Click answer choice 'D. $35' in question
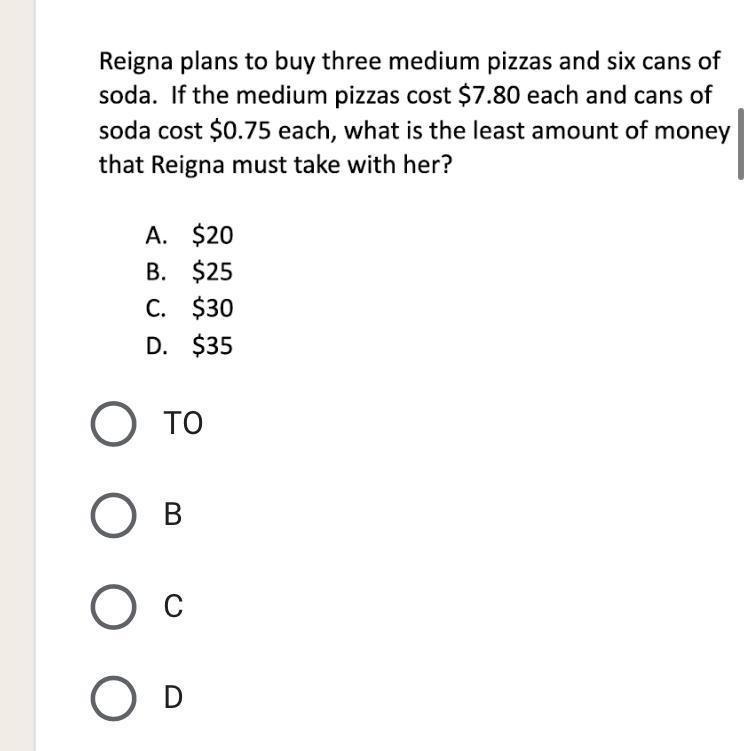 coord(189,346)
